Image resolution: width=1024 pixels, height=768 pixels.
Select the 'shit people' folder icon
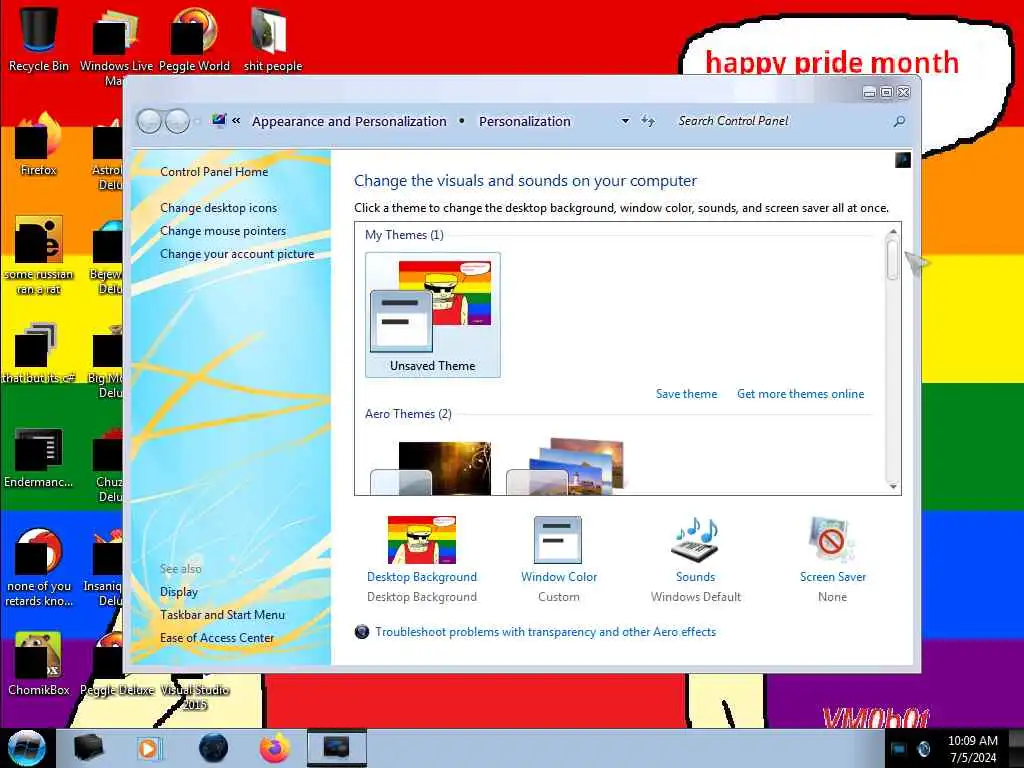pos(272,39)
